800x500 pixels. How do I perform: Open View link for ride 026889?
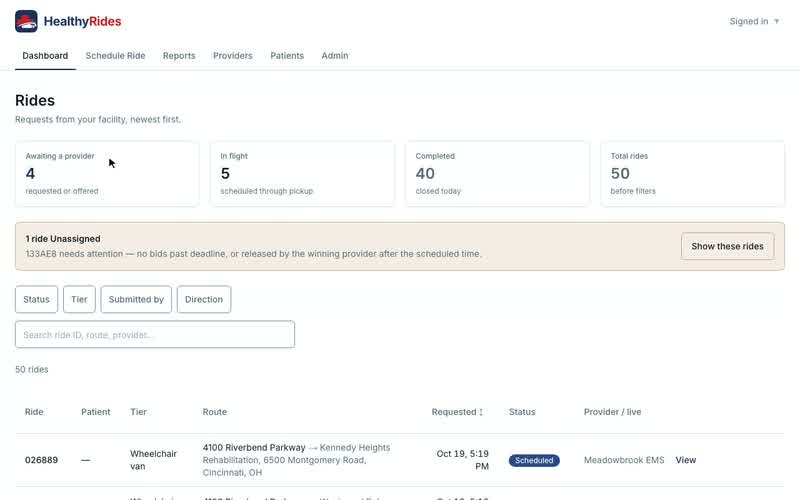click(x=686, y=460)
